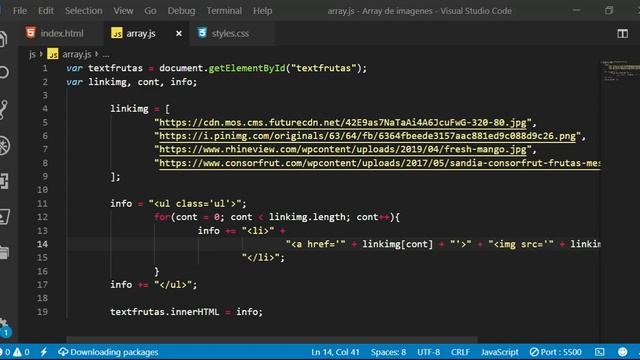
Task: Open the futurecdn.net image link on line 5
Action: tap(342, 122)
